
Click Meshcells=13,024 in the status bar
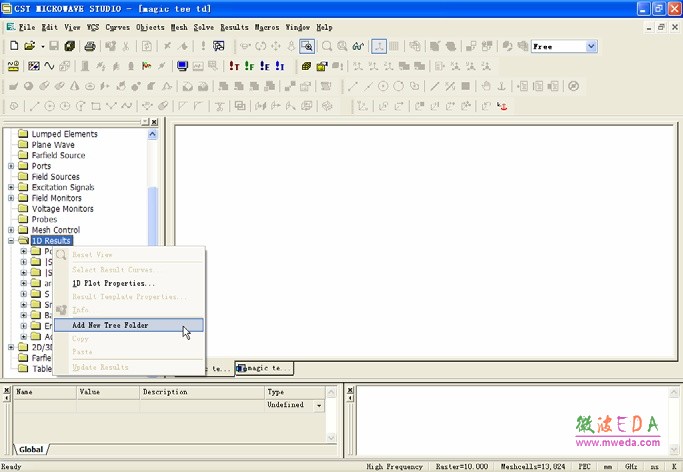click(533, 466)
